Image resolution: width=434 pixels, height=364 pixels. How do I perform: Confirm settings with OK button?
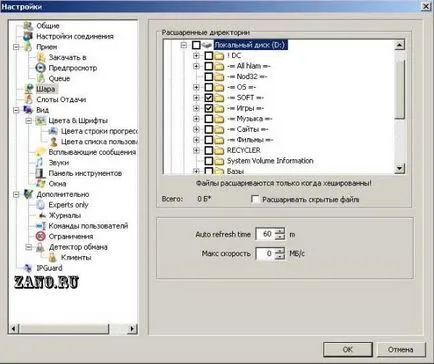[348, 349]
